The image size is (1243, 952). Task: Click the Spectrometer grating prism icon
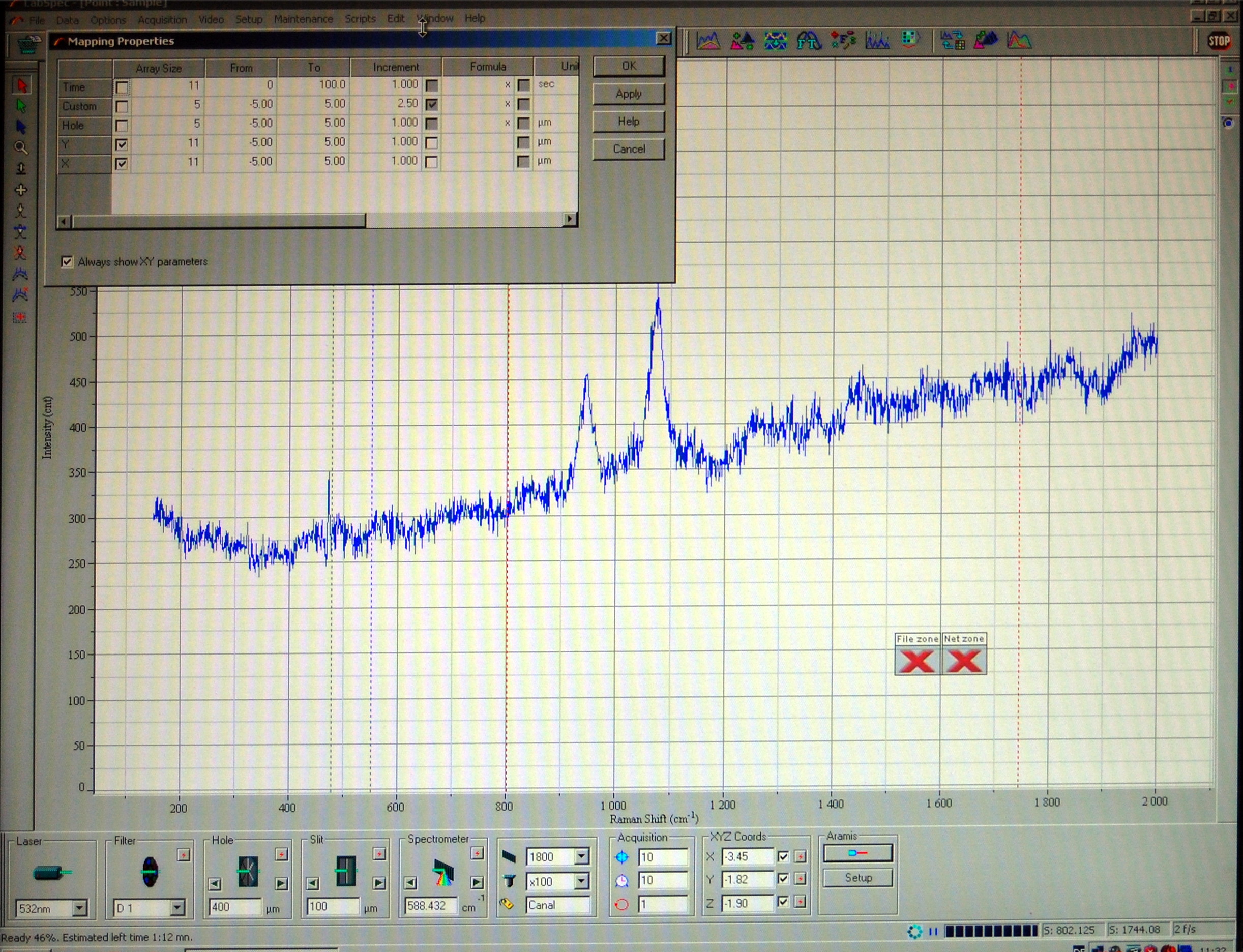pyautogui.click(x=443, y=873)
